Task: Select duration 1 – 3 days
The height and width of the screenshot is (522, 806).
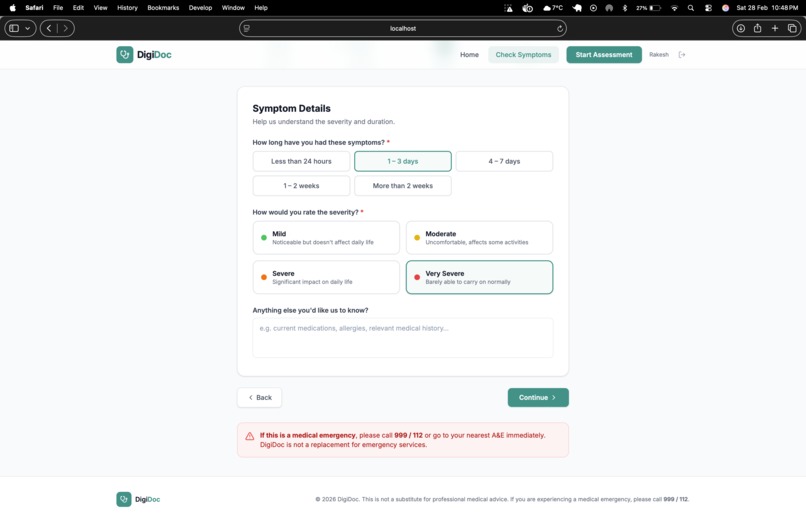Action: 403,161
